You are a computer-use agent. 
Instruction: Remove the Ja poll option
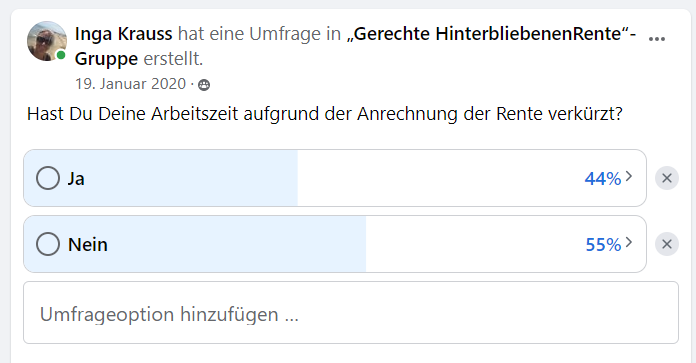click(667, 178)
